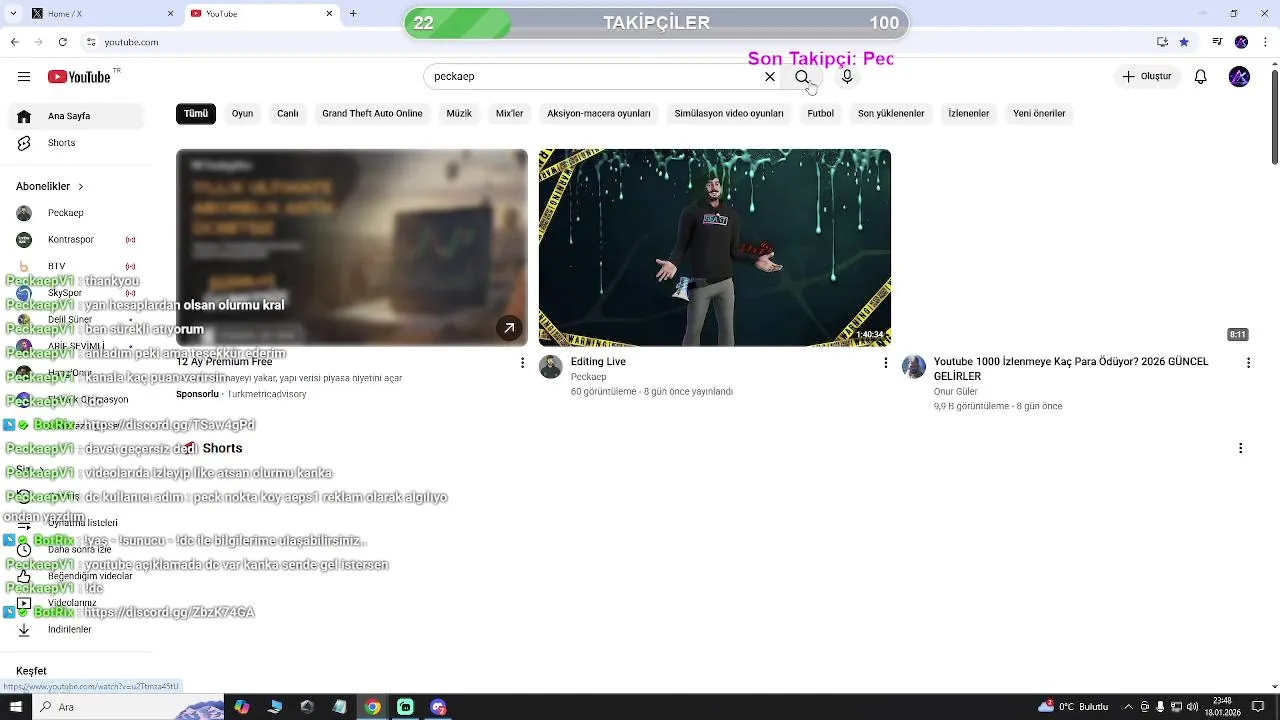This screenshot has width=1280, height=720.
Task: Select the Futbol filter chip
Action: click(821, 114)
